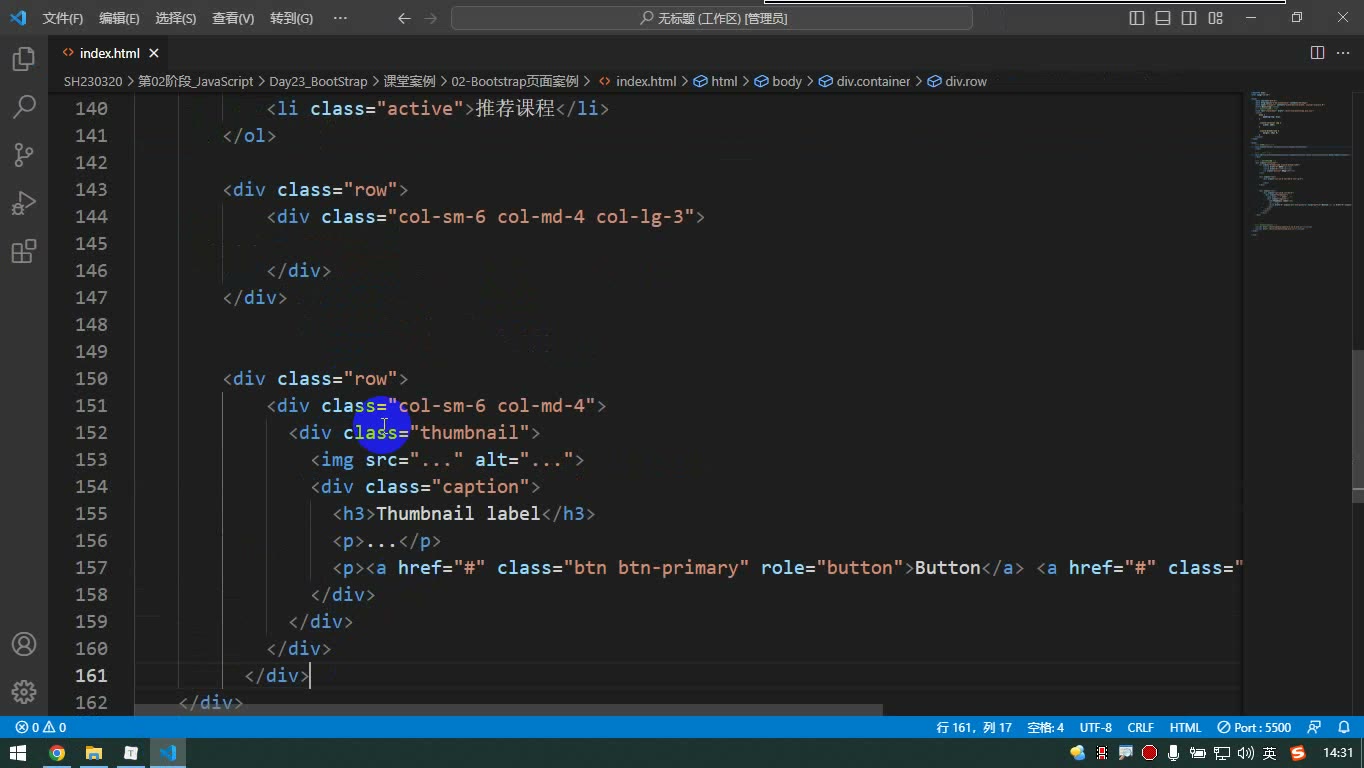Expand the body breadcrumb

pos(778,81)
